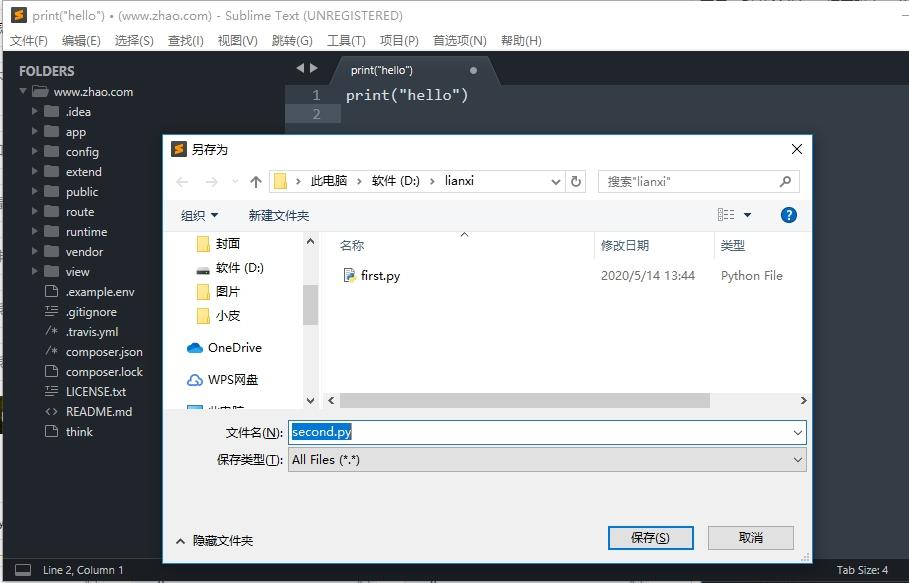The image size is (909, 583).
Task: Expand the .idea folder
Action: pos(34,111)
